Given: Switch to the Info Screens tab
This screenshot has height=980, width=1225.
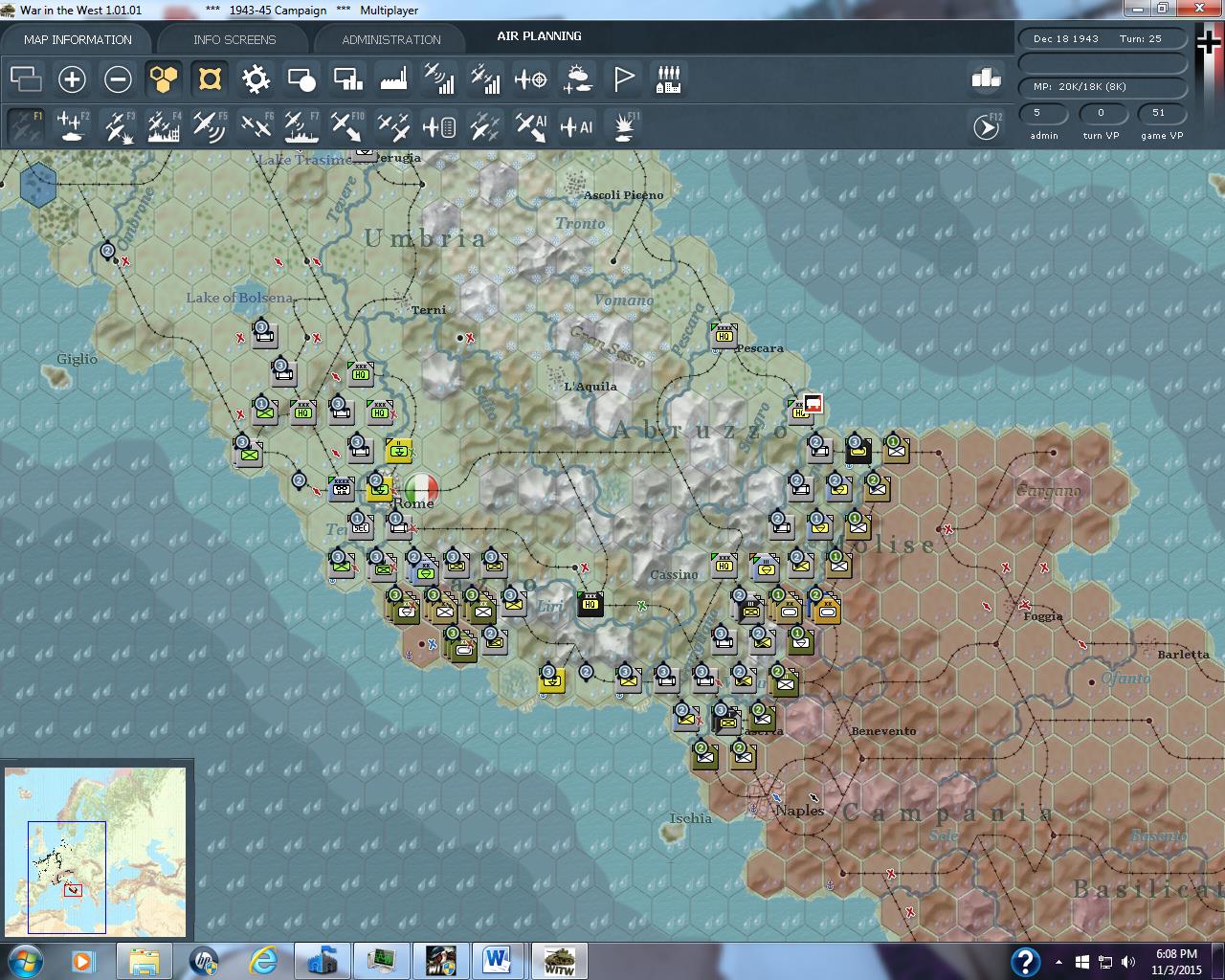Looking at the screenshot, I should [234, 39].
